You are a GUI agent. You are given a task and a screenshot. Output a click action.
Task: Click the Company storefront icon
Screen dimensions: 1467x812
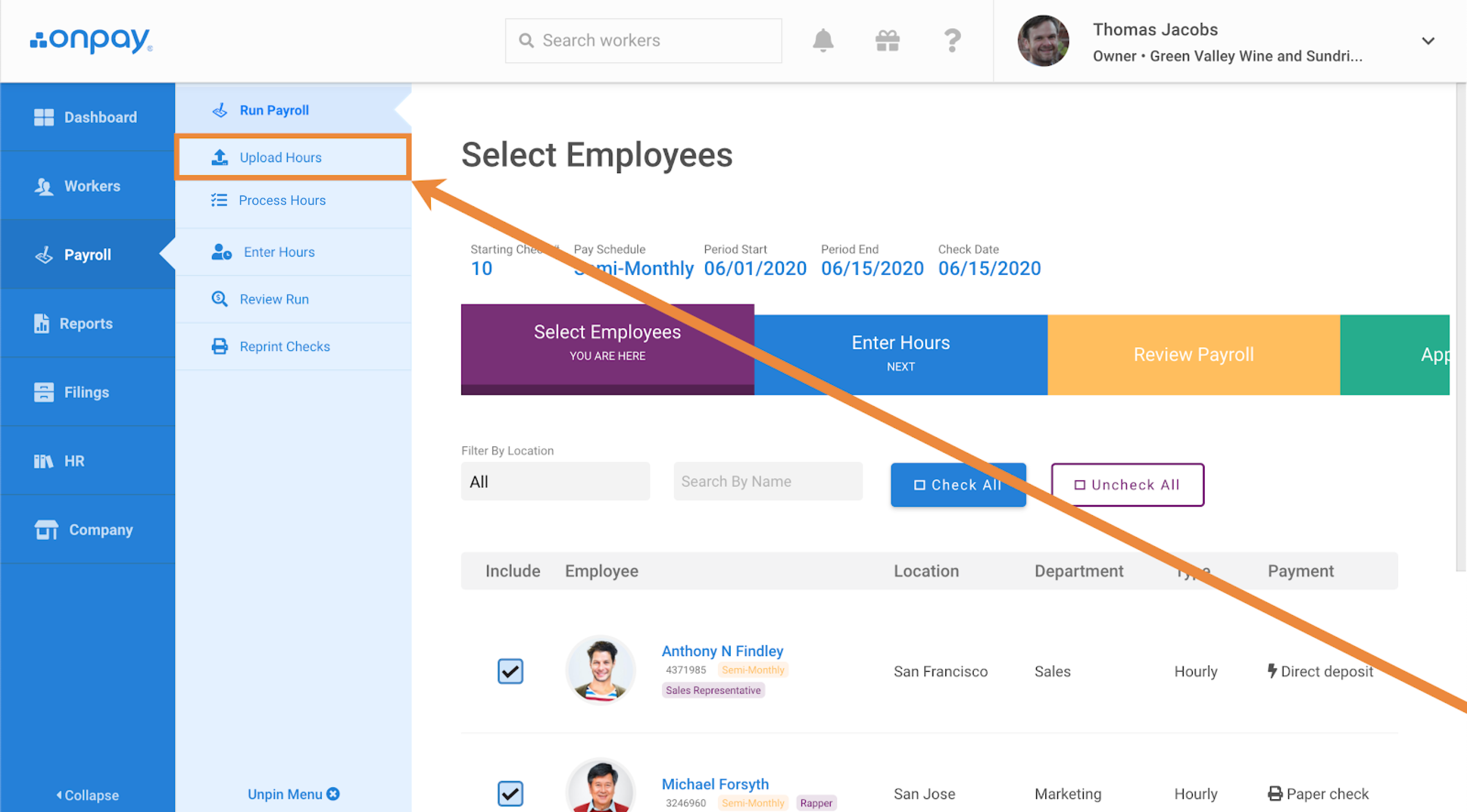click(x=46, y=530)
